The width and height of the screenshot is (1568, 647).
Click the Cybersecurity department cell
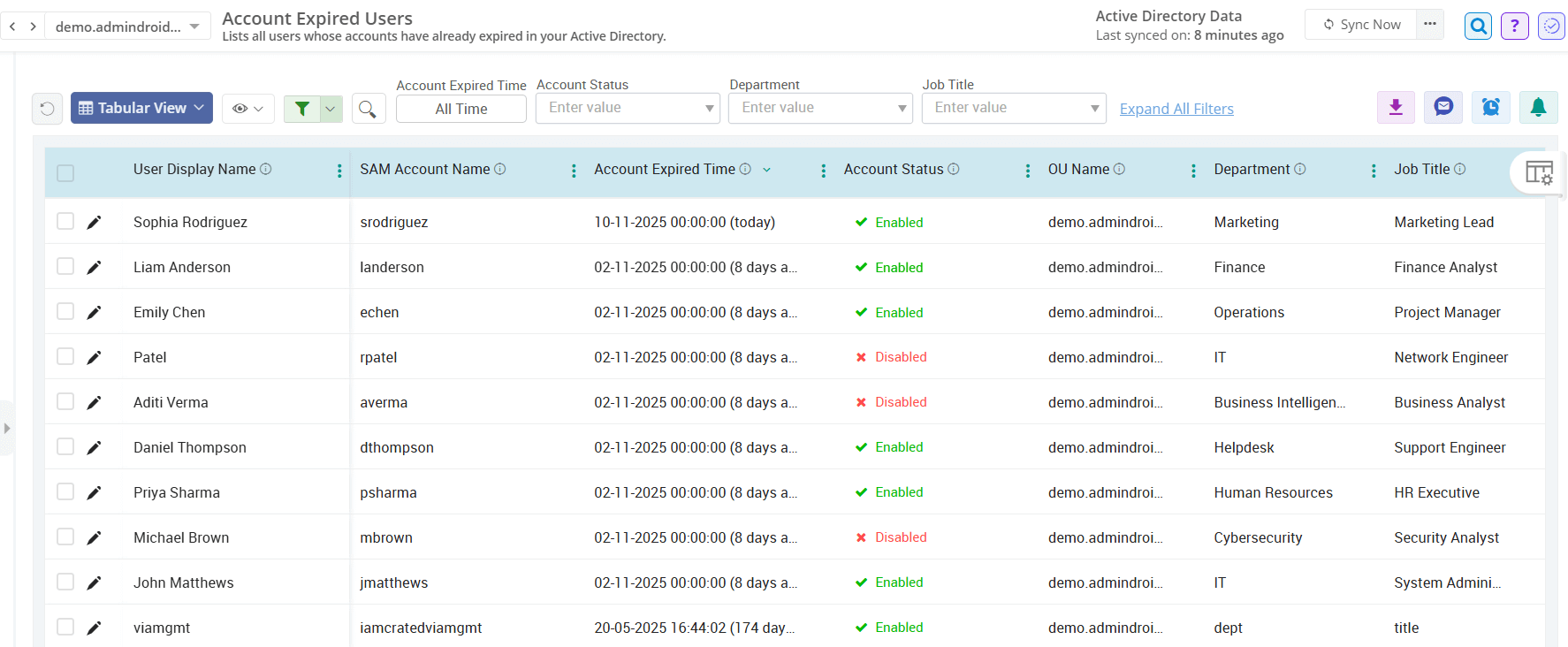pyautogui.click(x=1258, y=537)
